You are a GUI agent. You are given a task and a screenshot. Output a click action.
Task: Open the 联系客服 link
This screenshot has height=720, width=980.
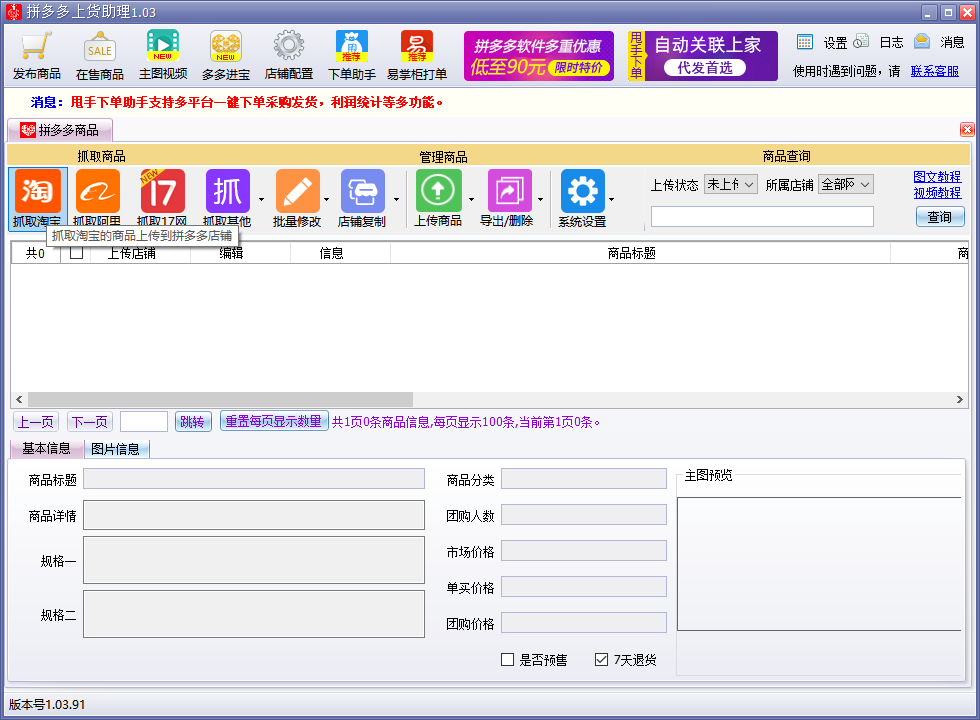(x=934, y=71)
